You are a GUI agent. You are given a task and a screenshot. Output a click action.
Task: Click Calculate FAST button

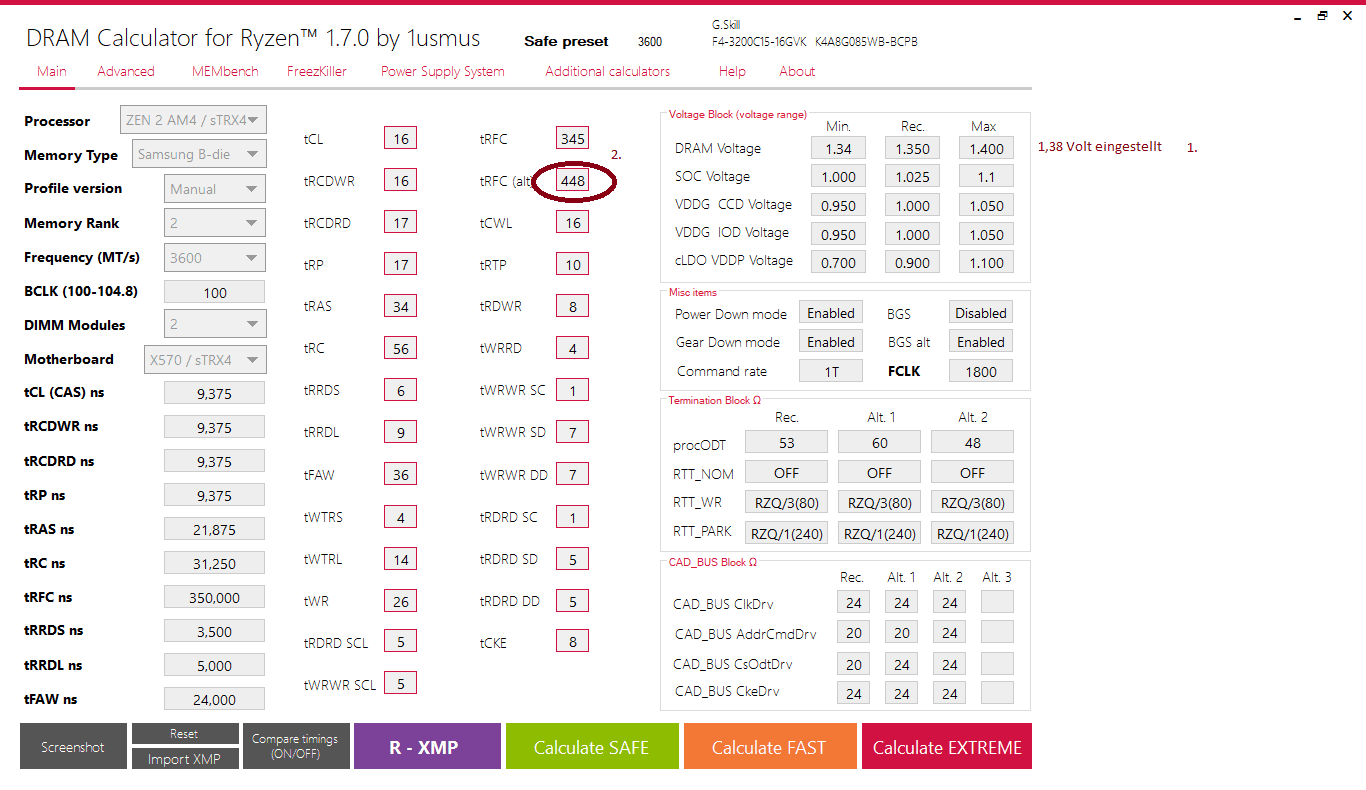pos(769,746)
